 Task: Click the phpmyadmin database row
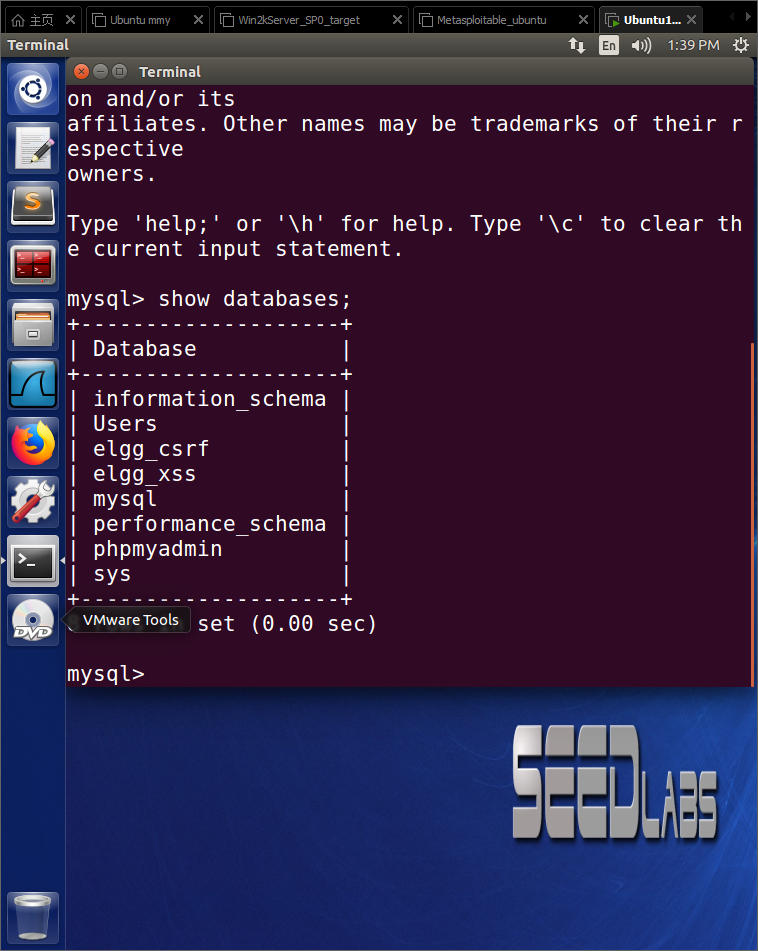click(x=209, y=549)
